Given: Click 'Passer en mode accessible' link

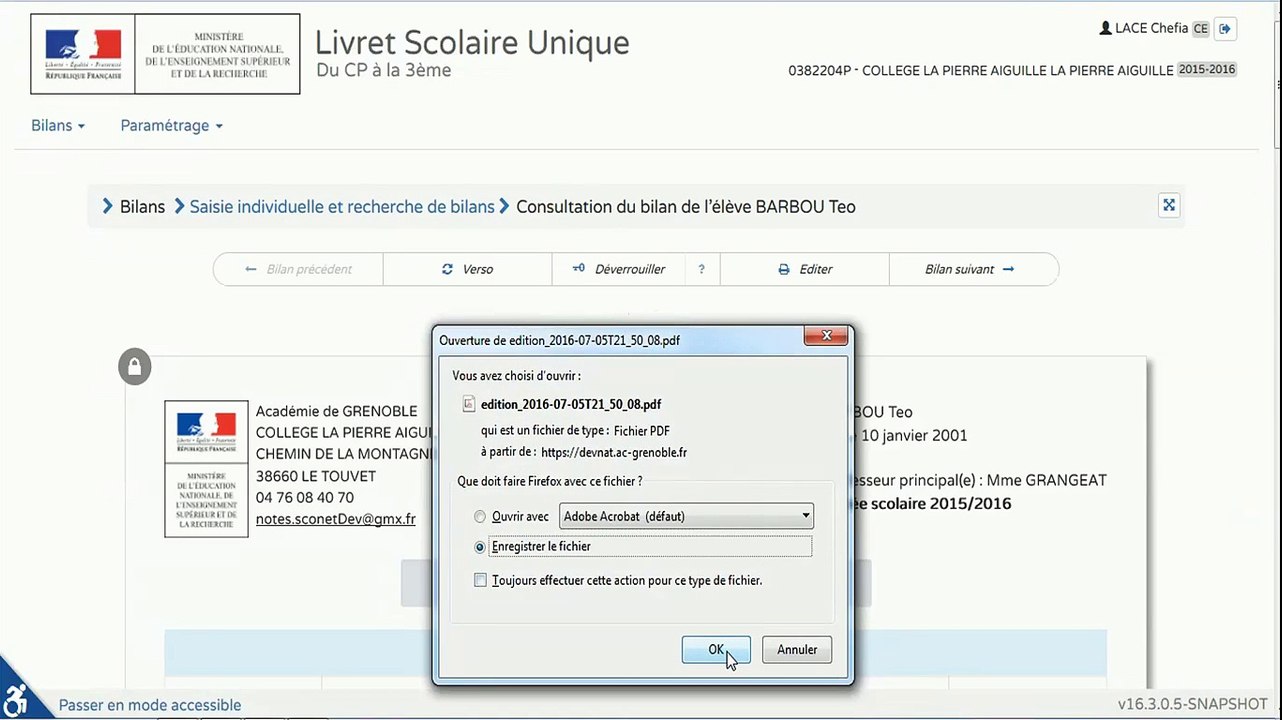Looking at the screenshot, I should pos(150,705).
